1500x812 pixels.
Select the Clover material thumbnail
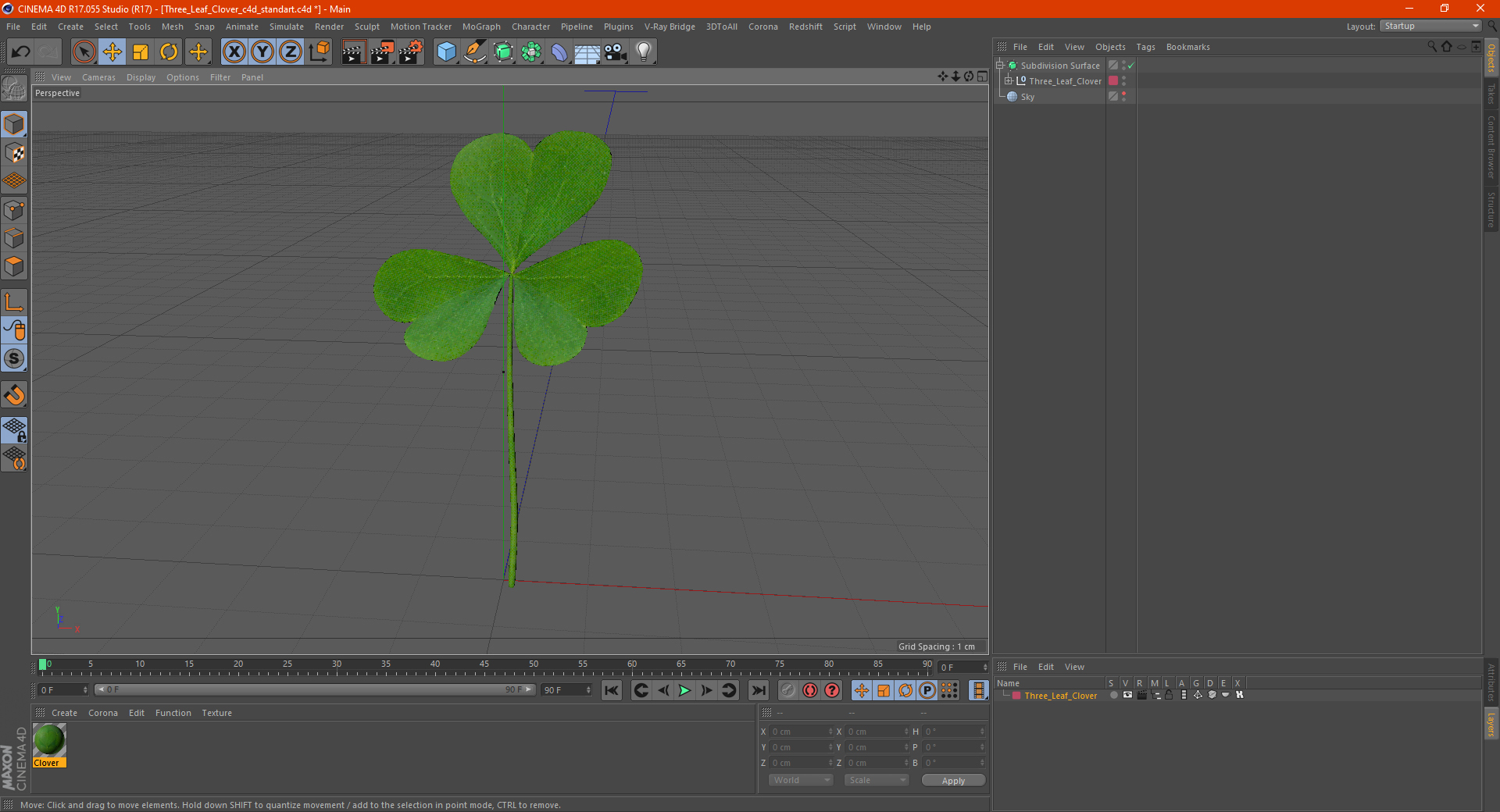tap(49, 740)
